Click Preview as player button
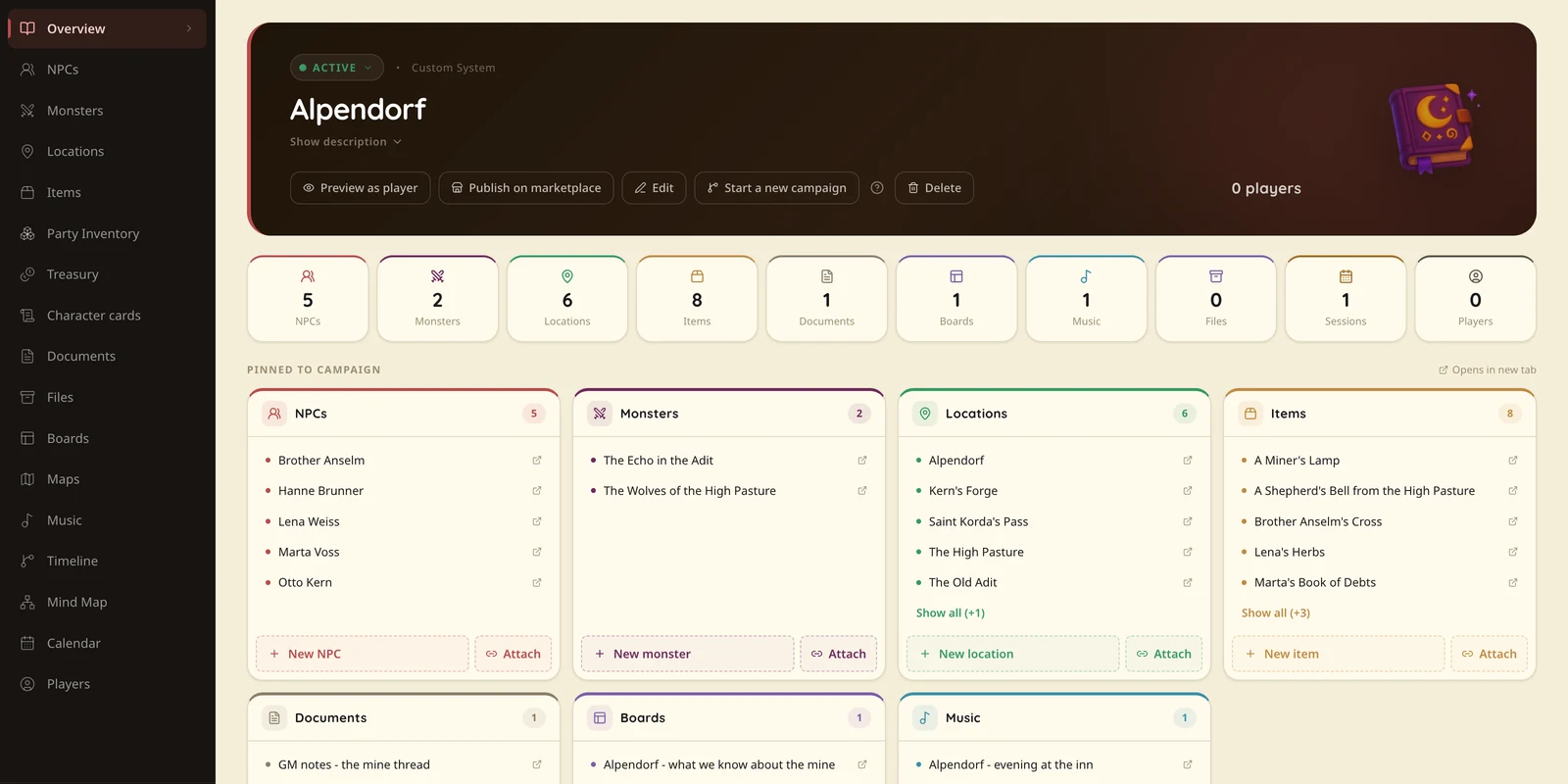The image size is (1568, 784). point(361,188)
